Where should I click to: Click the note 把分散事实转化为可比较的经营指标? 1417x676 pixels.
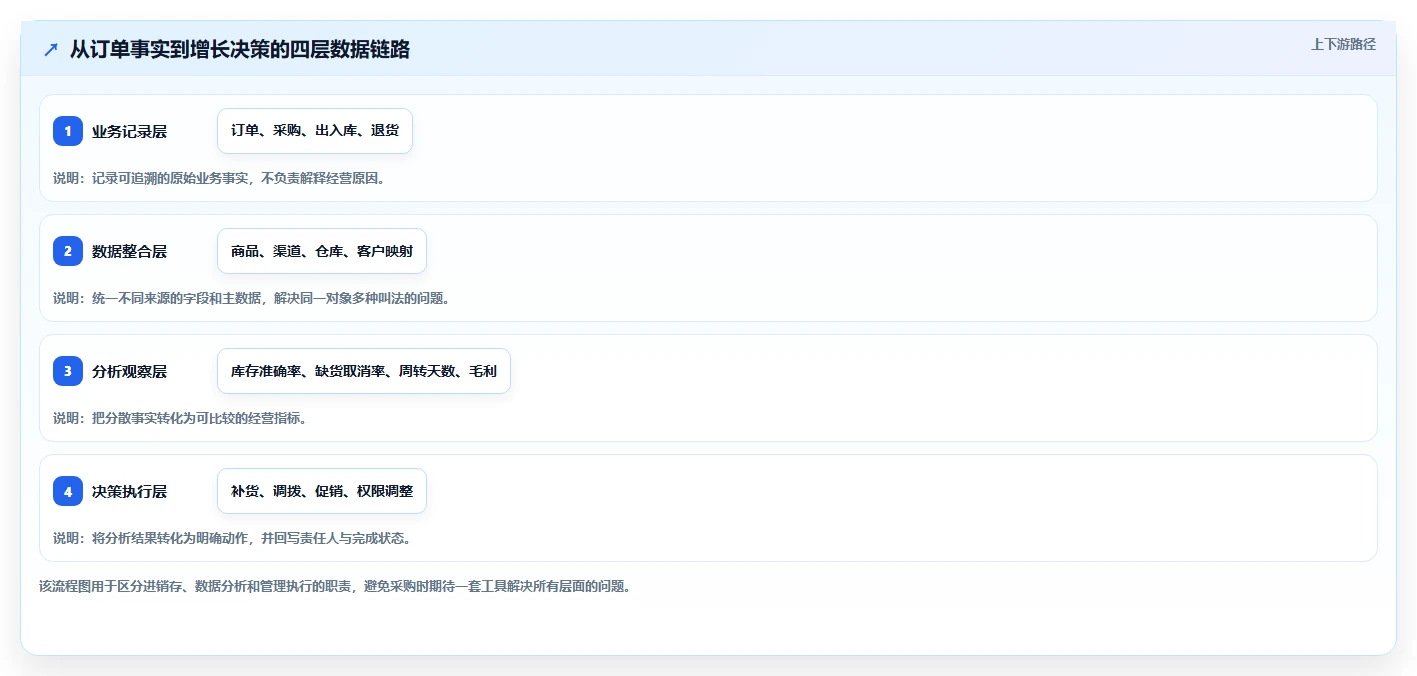[198, 418]
